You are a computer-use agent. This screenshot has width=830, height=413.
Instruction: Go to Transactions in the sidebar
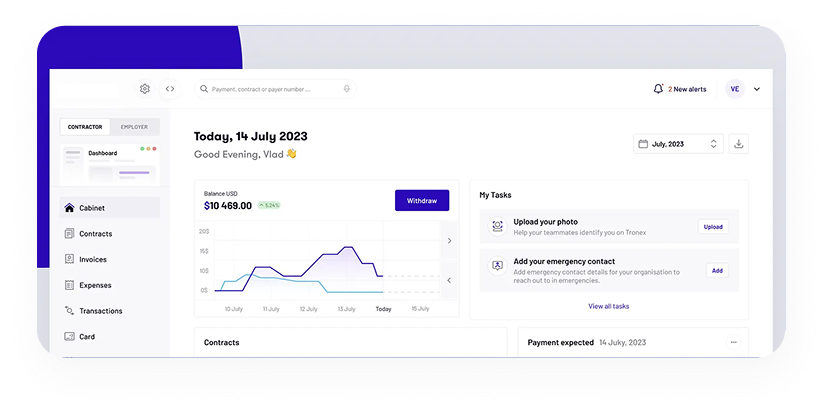(x=100, y=311)
